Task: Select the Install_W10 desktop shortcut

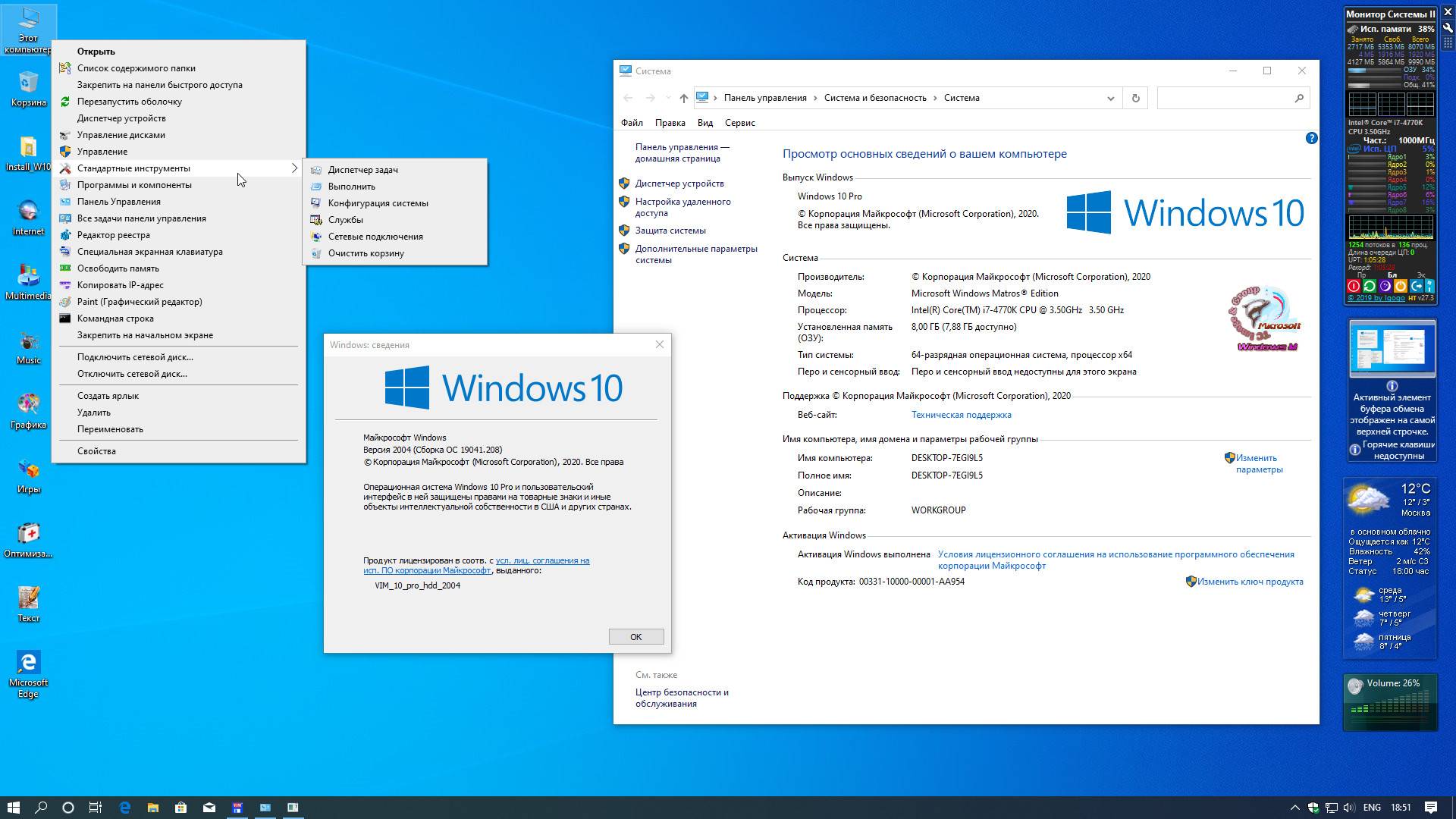Action: pos(28,154)
